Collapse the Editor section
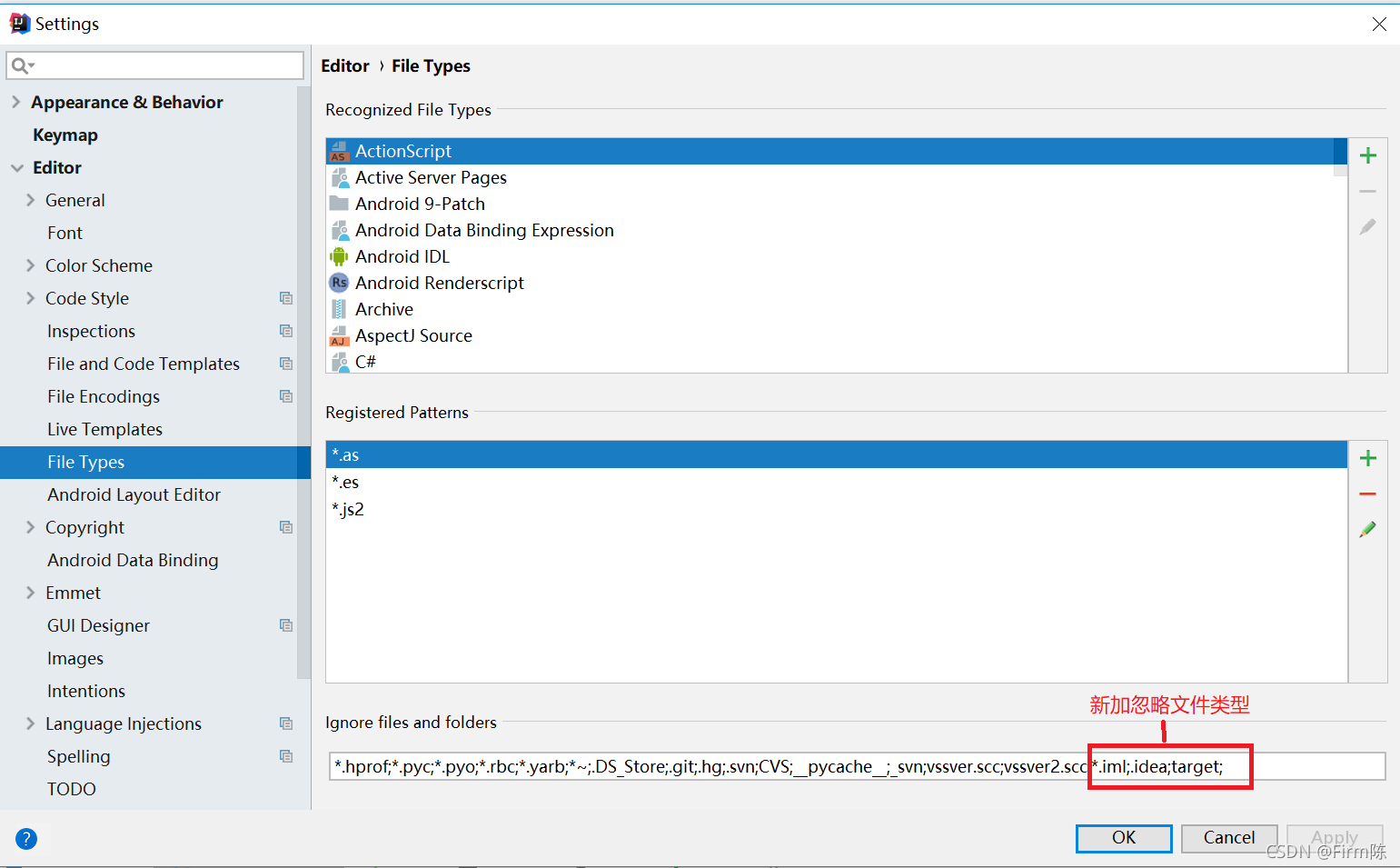The image size is (1400, 868). (x=17, y=167)
